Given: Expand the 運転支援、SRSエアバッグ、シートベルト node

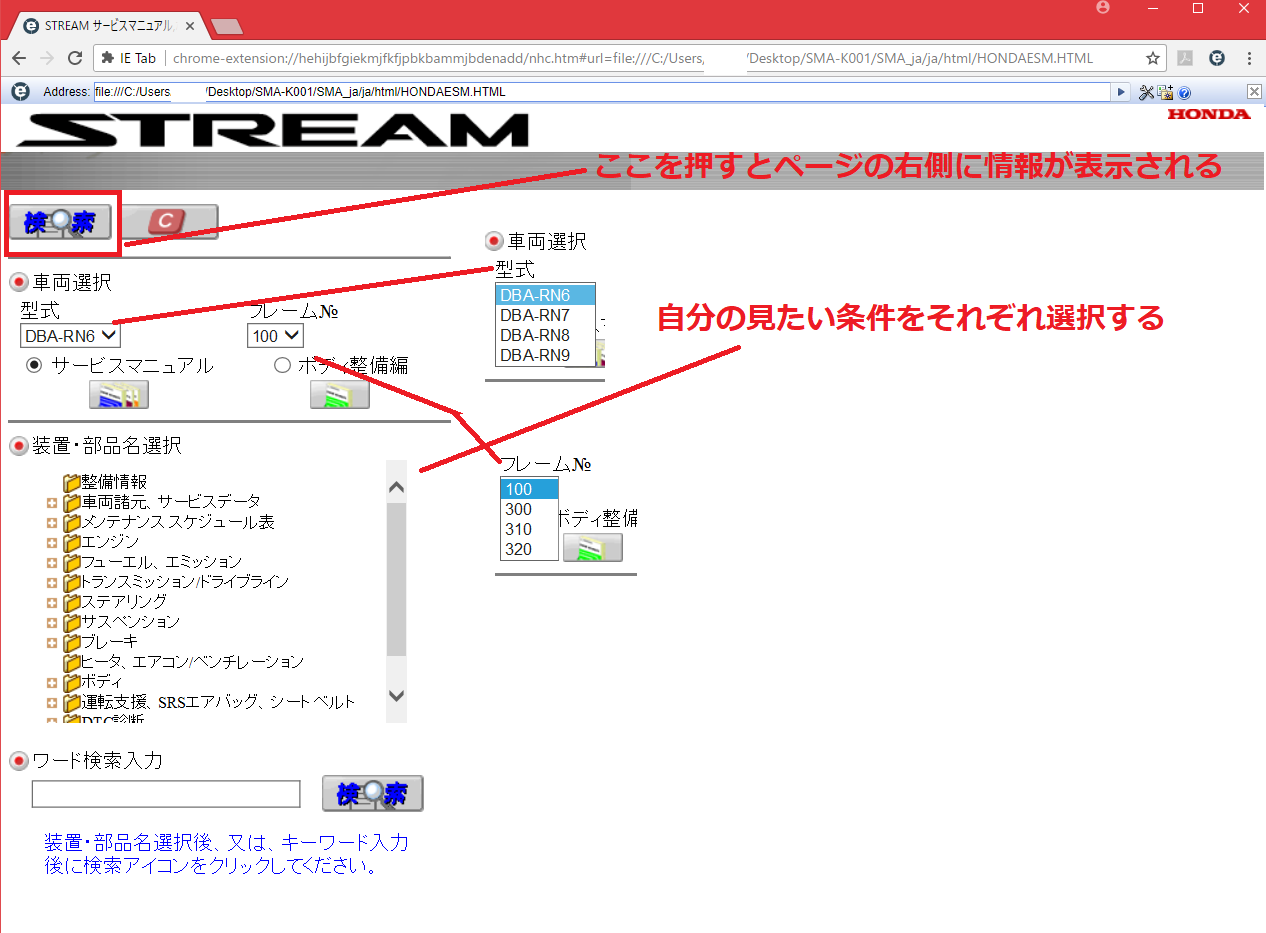Looking at the screenshot, I should click(x=52, y=702).
